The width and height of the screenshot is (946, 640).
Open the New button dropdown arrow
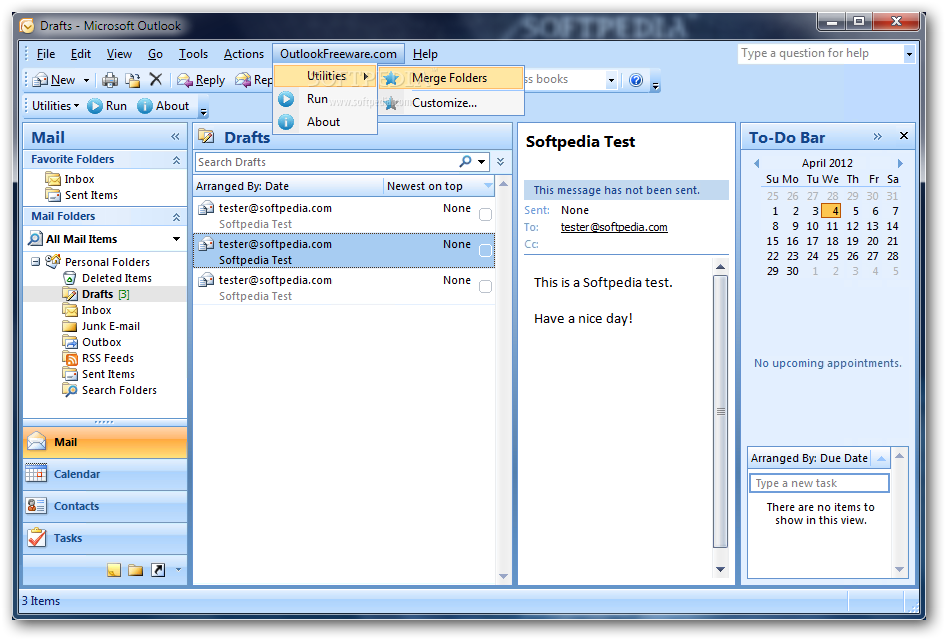click(86, 80)
